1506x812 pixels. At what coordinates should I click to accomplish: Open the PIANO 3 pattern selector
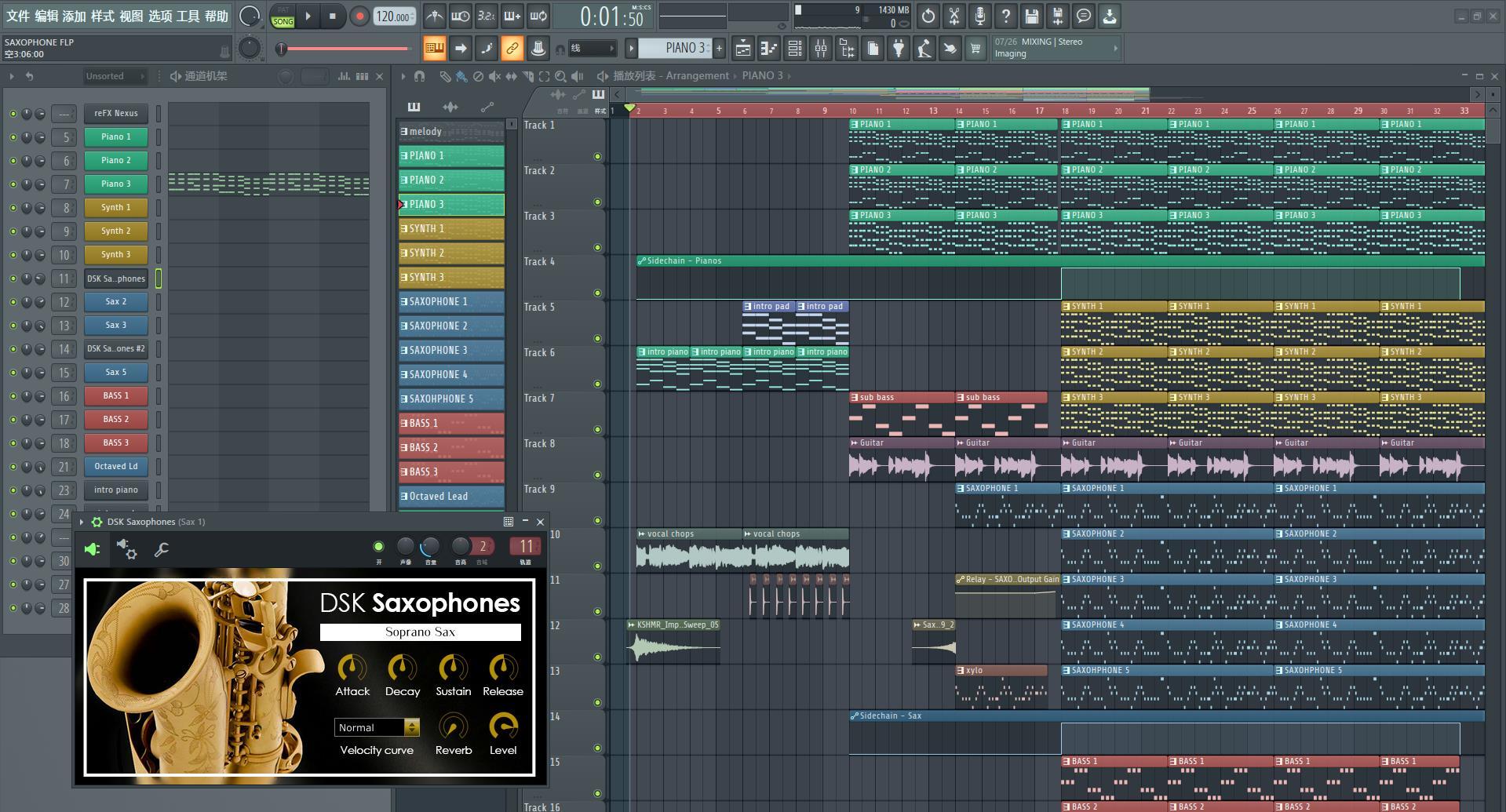[x=676, y=49]
